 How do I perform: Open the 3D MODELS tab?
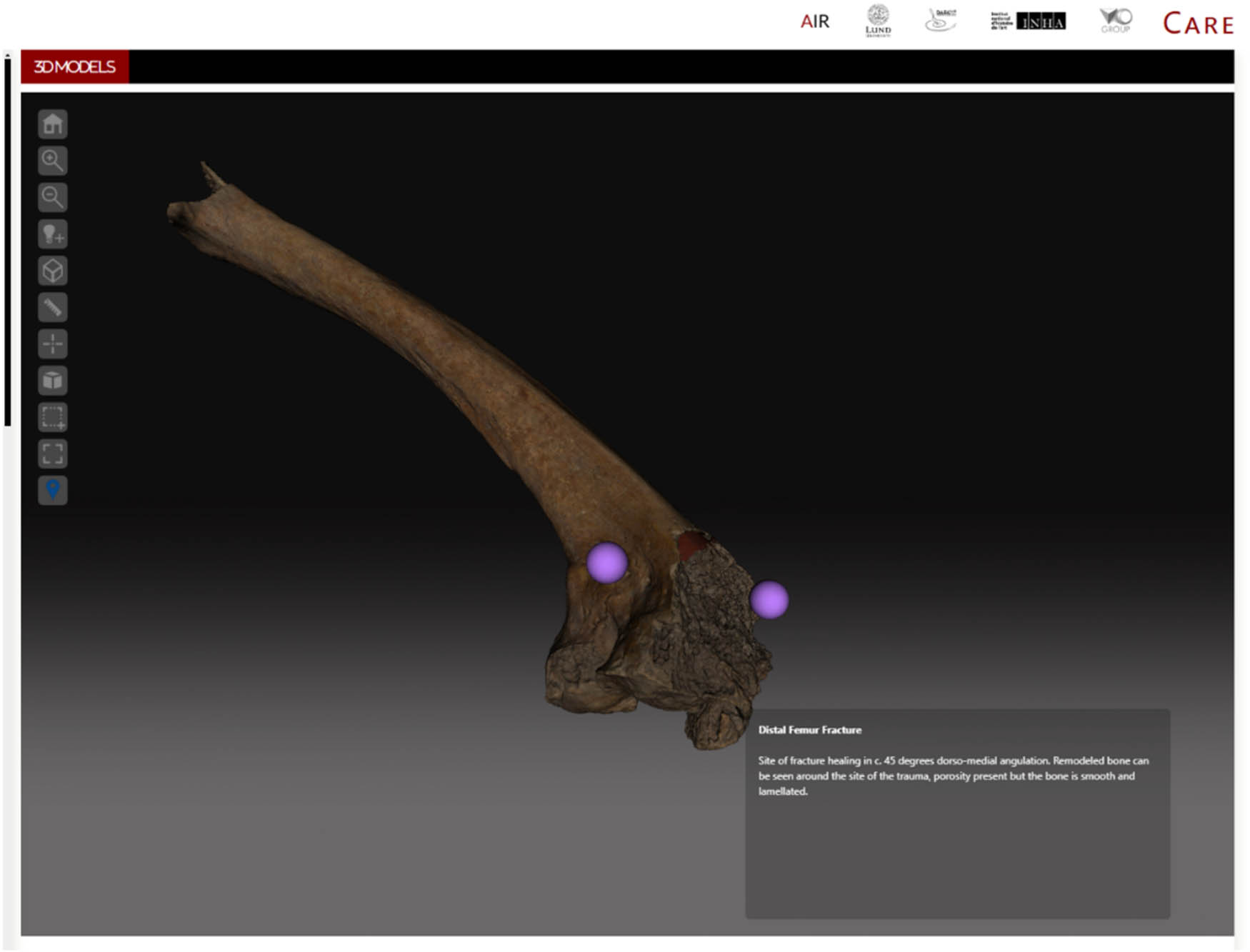click(x=75, y=67)
